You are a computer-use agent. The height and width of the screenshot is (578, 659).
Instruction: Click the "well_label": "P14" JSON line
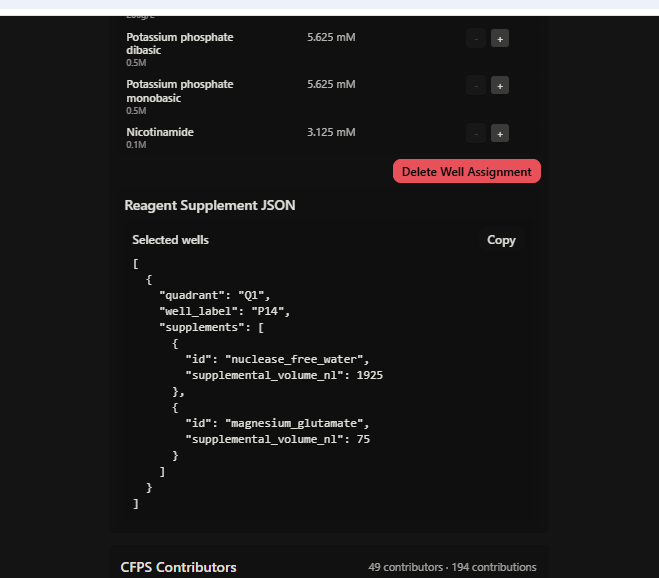coord(224,311)
